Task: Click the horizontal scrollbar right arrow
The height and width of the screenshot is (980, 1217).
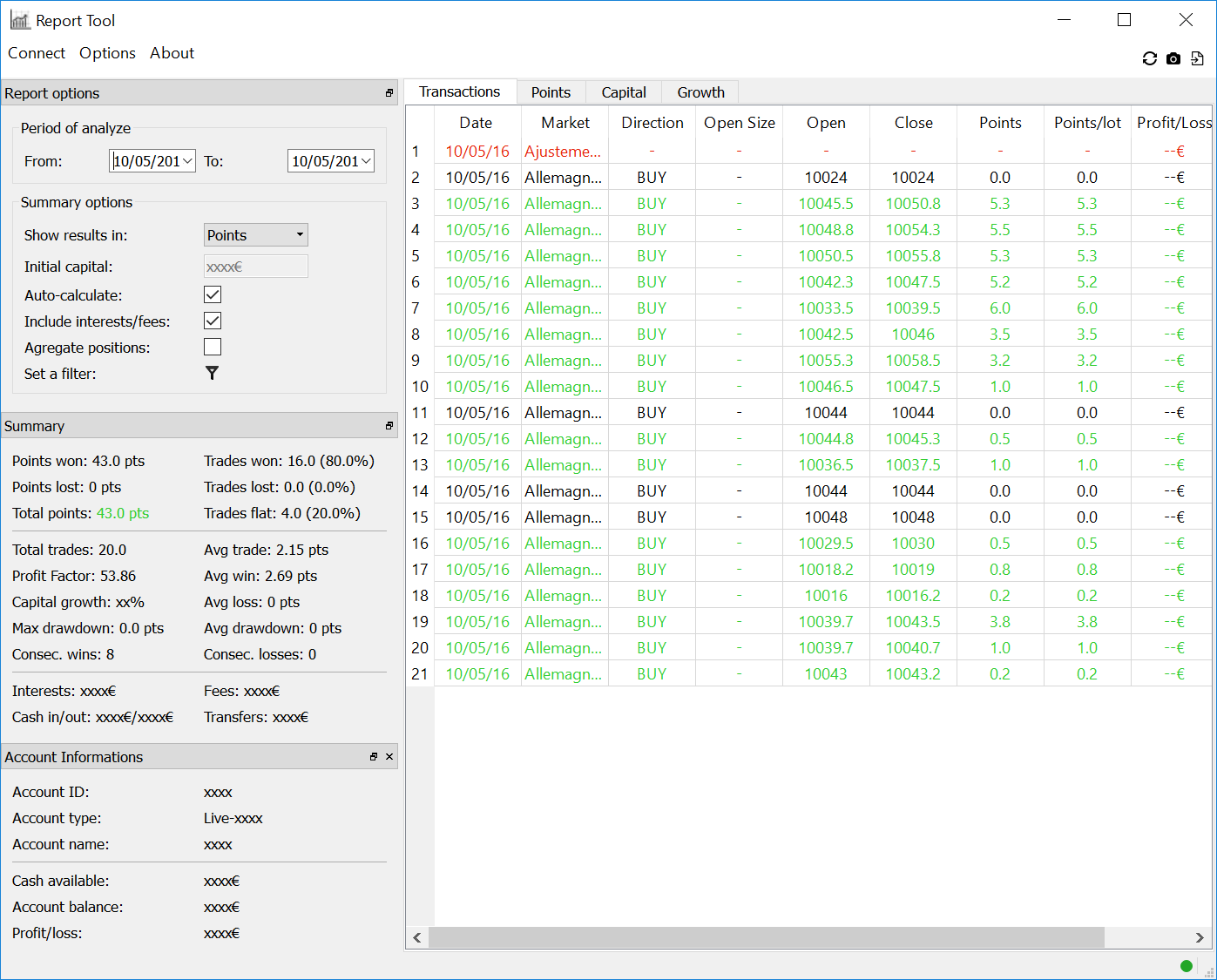Action: [x=1200, y=937]
